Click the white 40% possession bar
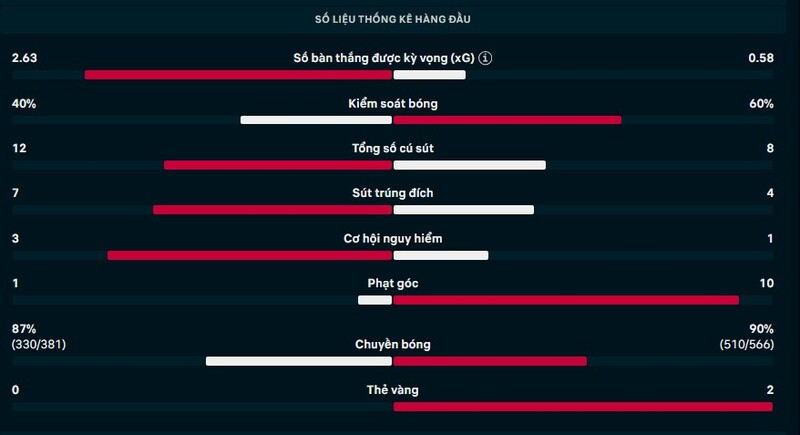 click(316, 120)
